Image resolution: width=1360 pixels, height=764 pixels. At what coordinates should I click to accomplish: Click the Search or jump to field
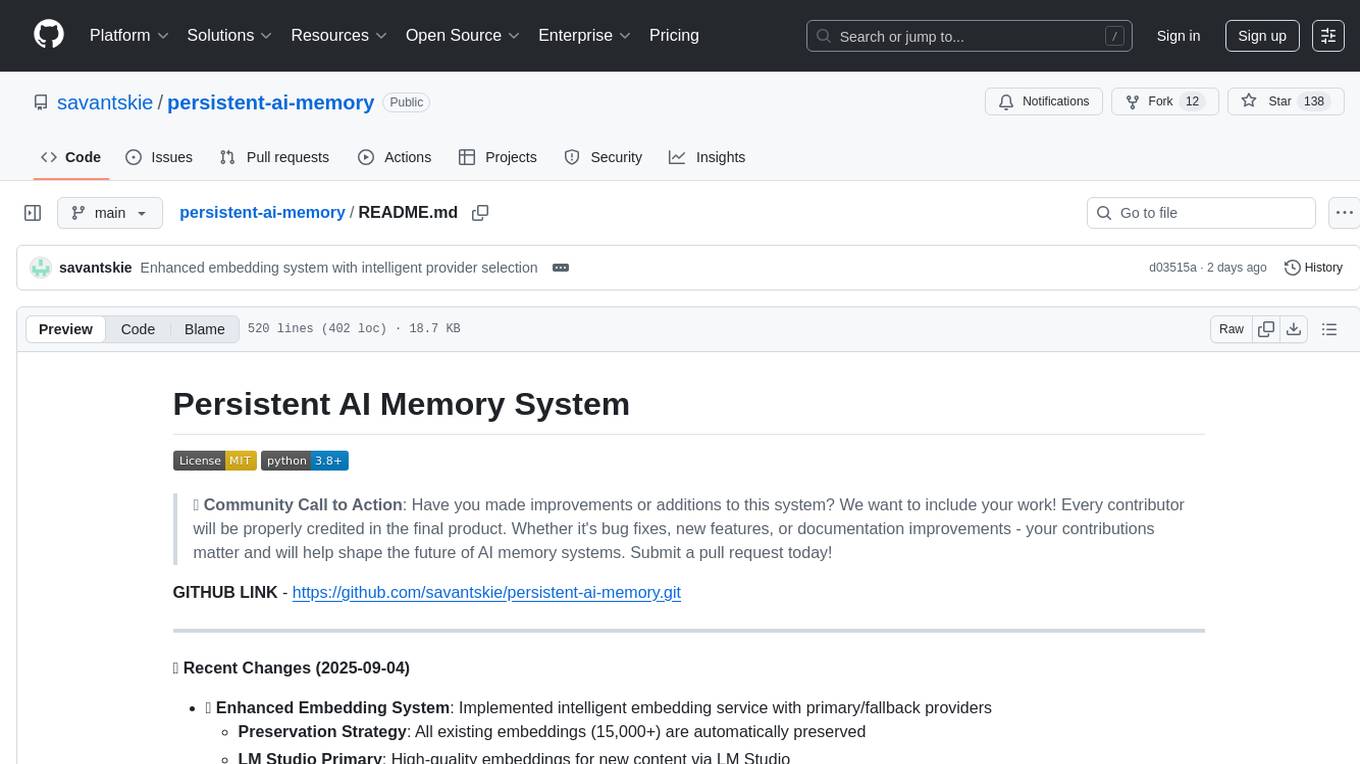point(969,36)
